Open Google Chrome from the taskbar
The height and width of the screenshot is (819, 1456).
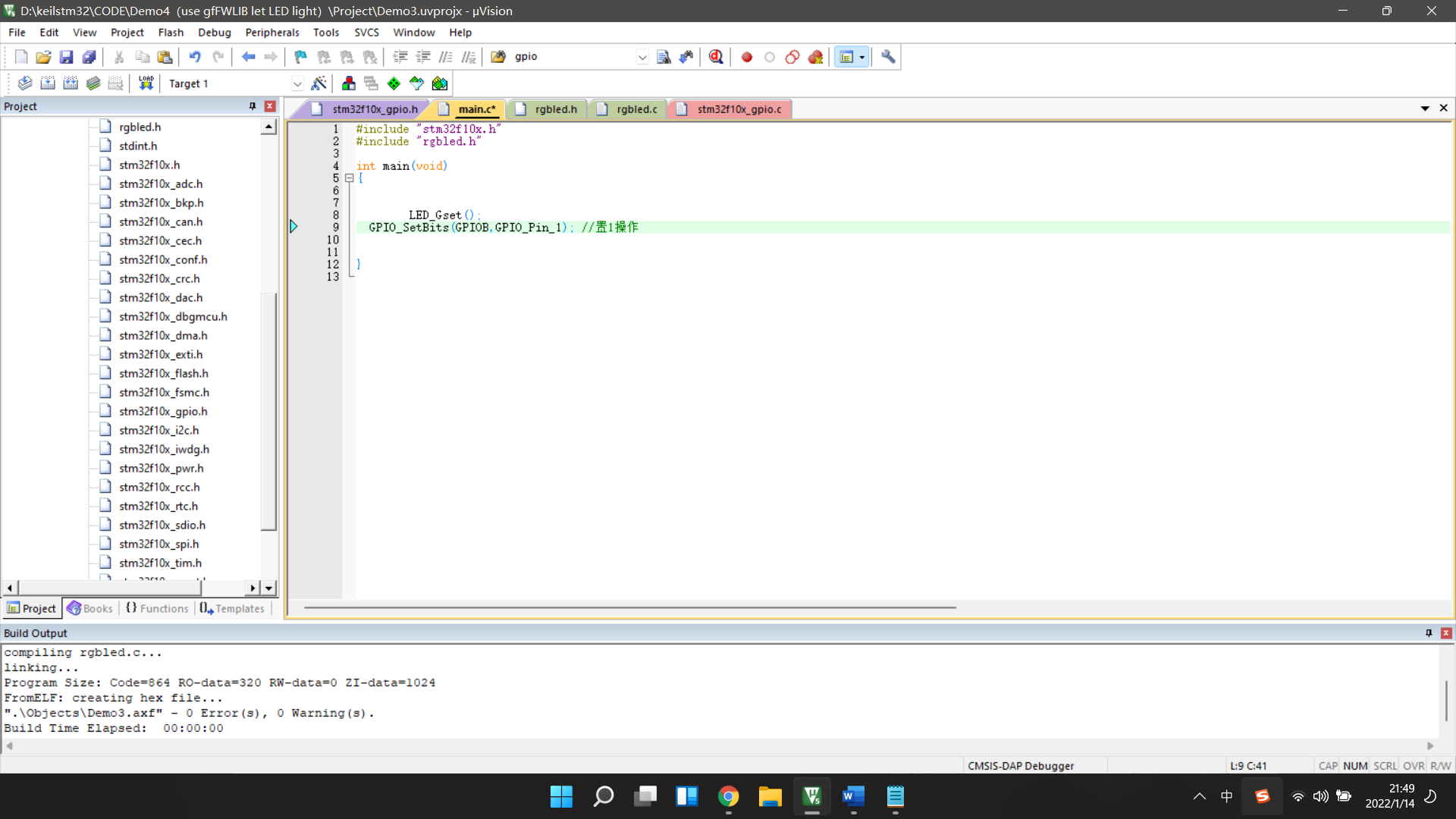[x=728, y=796]
